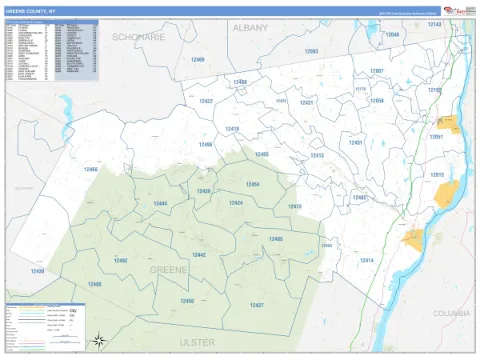Click ZIP code label 12058
This screenshot has height=360, width=480.
[377, 101]
